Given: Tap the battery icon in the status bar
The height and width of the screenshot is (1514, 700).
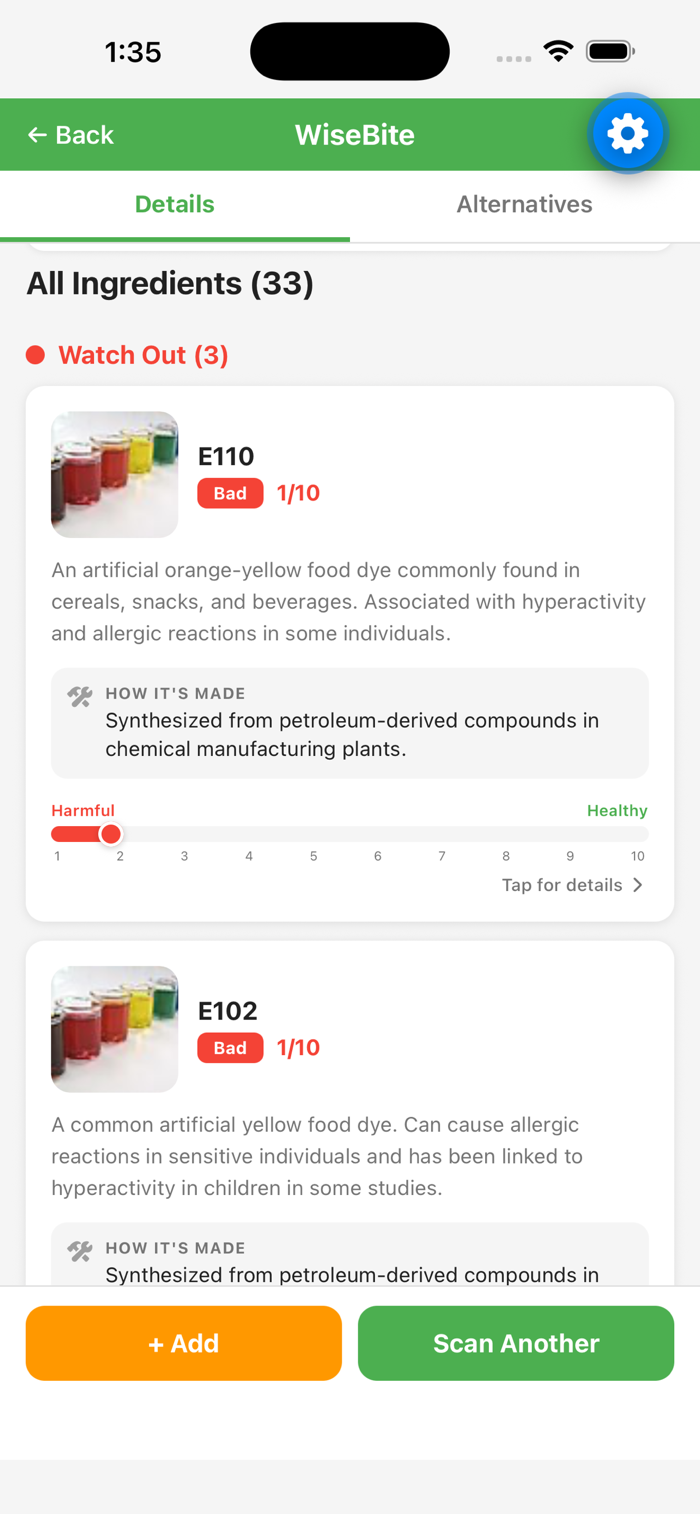Looking at the screenshot, I should tap(610, 51).
